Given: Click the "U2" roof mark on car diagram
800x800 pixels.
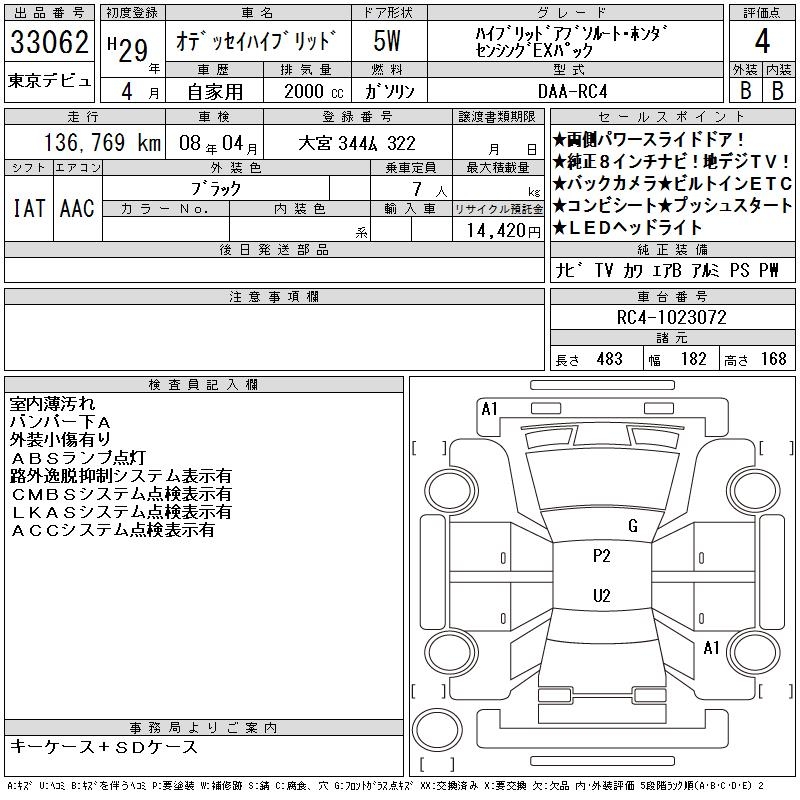Looking at the screenshot, I should [602, 596].
